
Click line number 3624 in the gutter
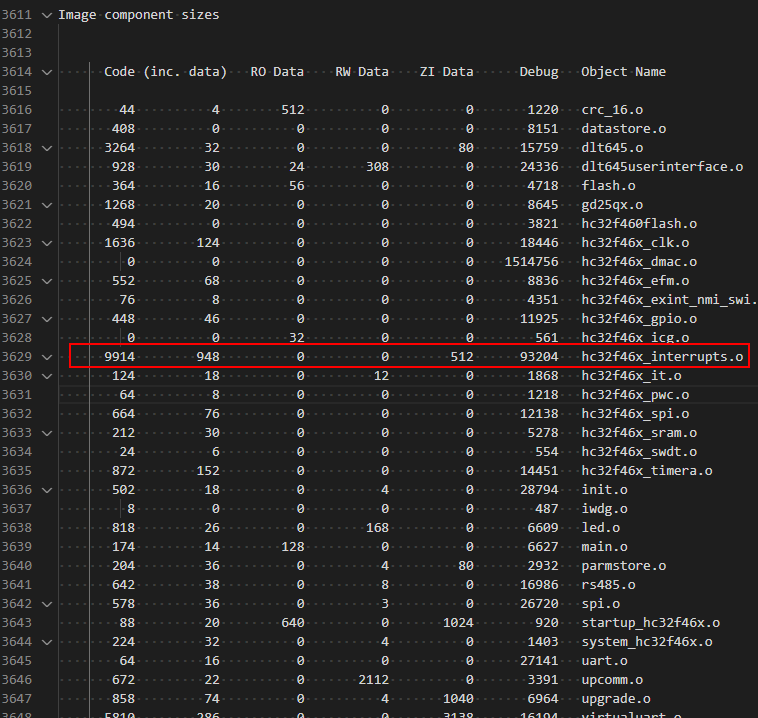(x=17, y=262)
